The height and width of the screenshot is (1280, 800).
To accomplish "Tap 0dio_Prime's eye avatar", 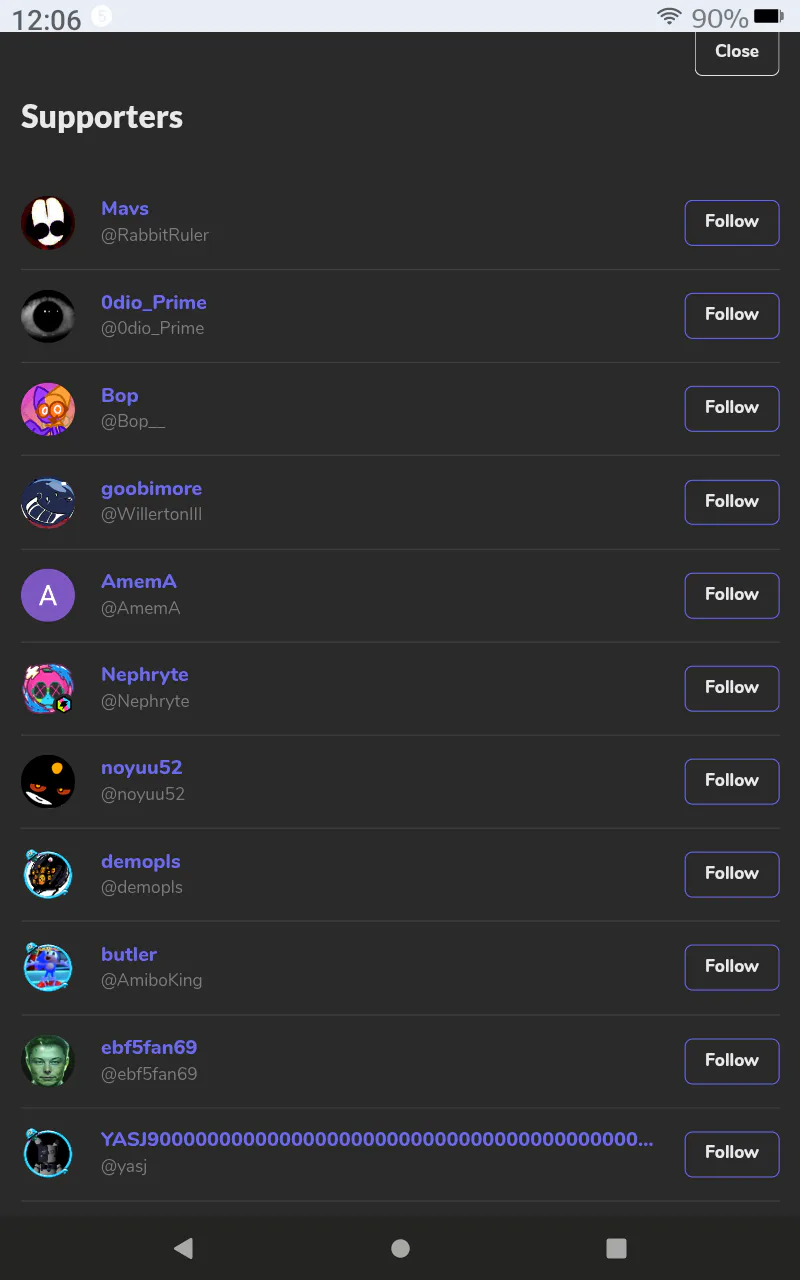I will (x=48, y=315).
